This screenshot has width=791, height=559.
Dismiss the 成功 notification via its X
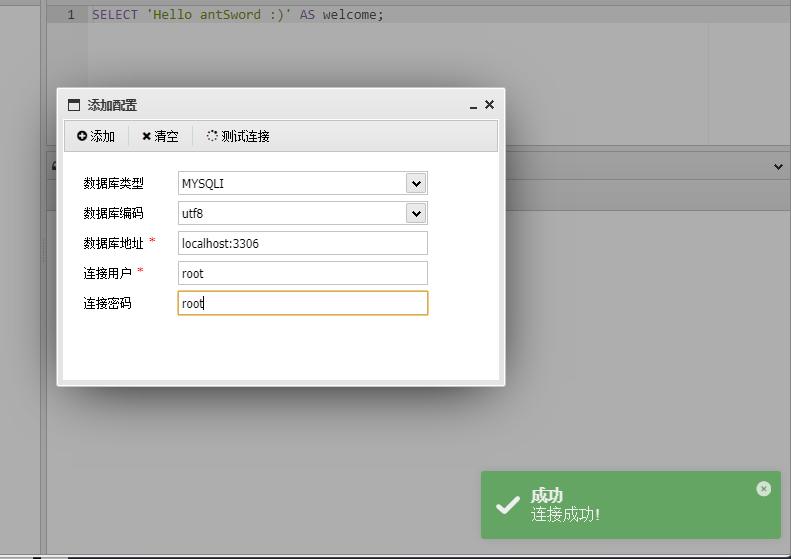click(x=763, y=488)
